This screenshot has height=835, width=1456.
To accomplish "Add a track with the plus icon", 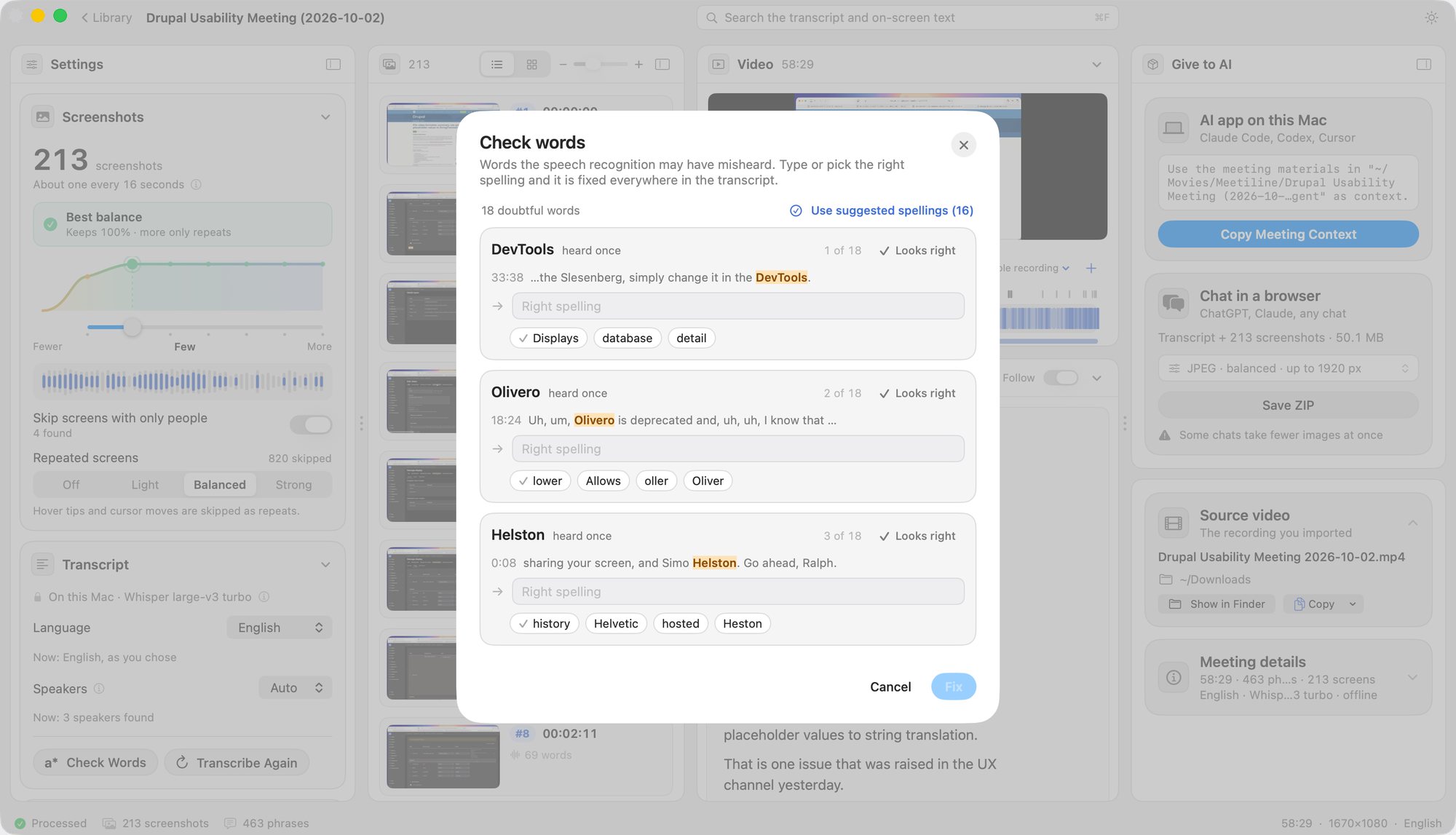I will [x=1091, y=268].
